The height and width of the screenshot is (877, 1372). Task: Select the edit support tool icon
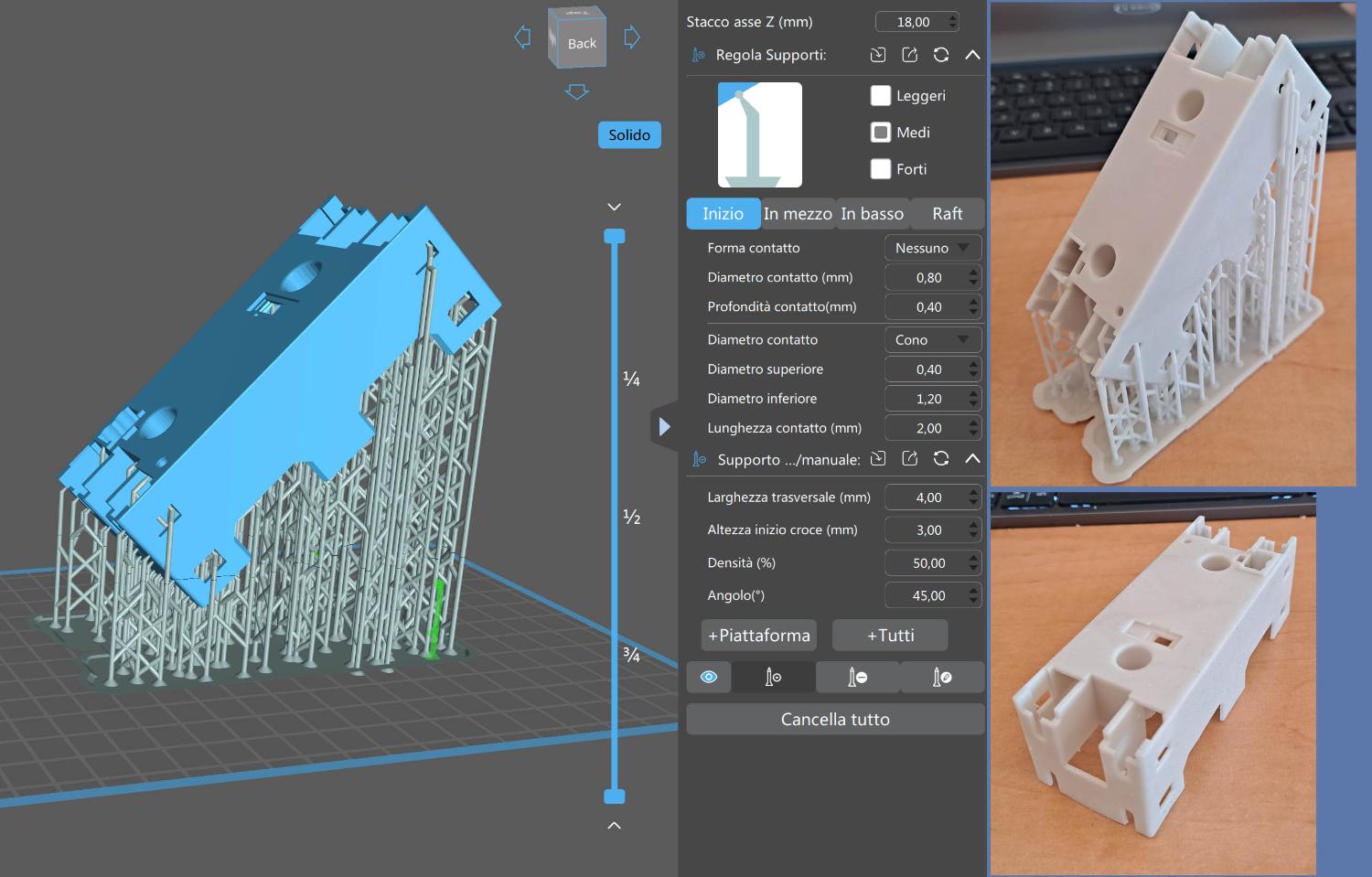coord(941,677)
